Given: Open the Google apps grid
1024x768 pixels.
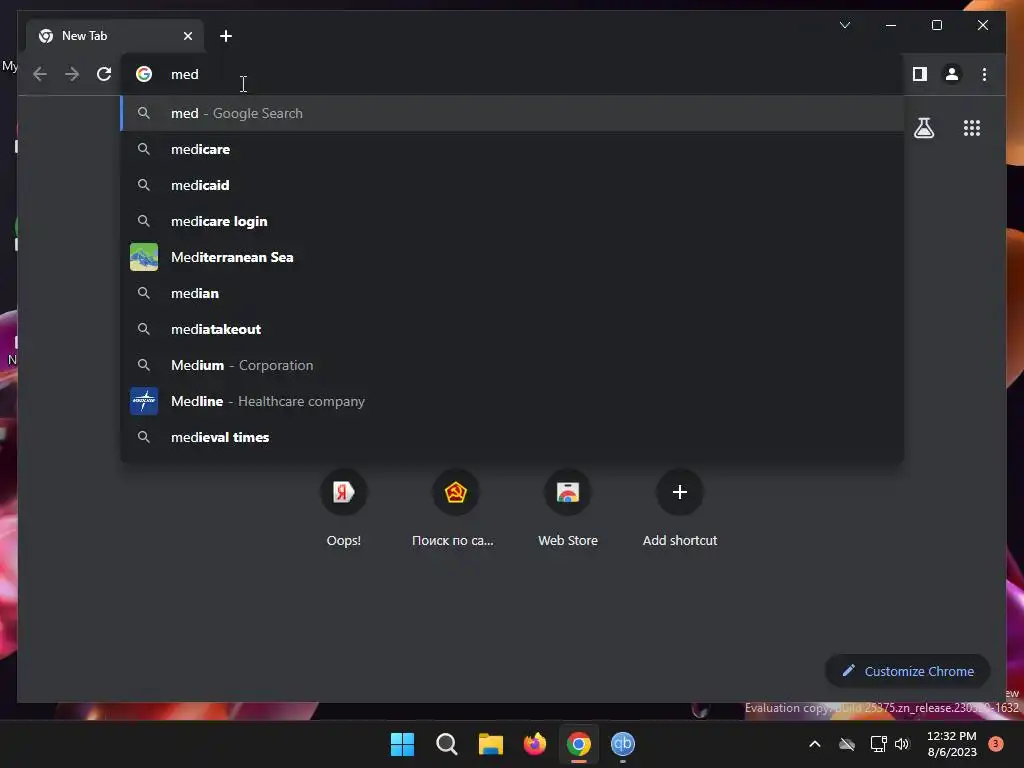Looking at the screenshot, I should tap(972, 128).
